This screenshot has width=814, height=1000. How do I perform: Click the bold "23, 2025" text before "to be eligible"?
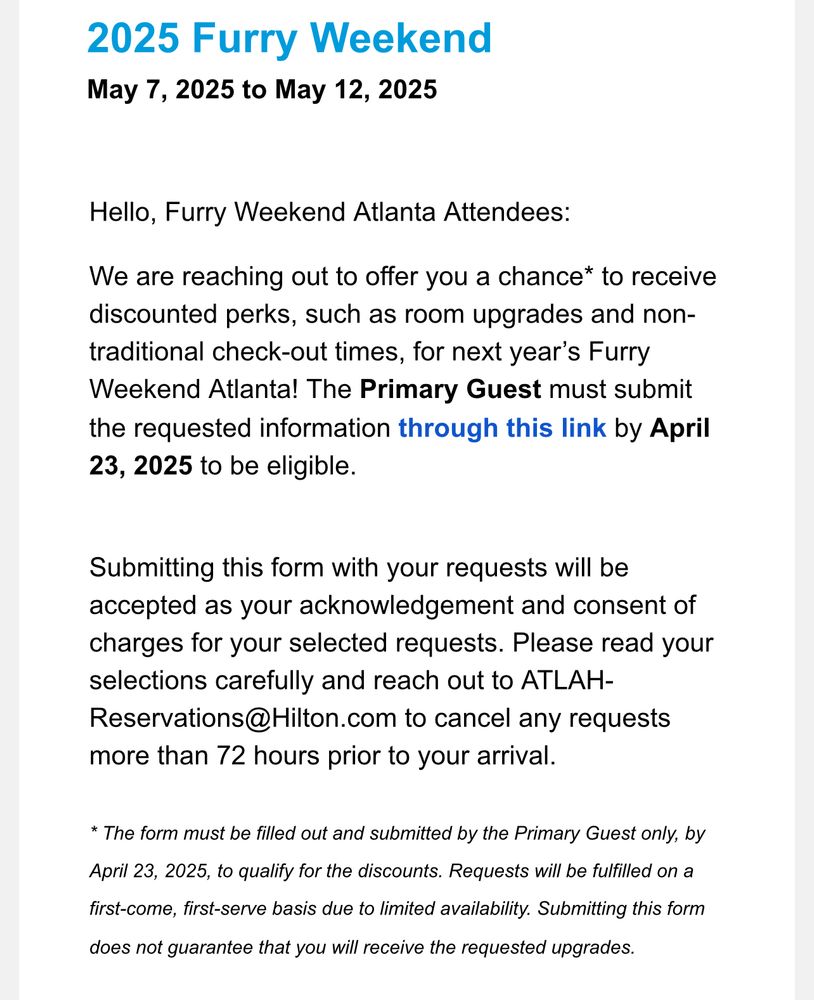pos(141,466)
